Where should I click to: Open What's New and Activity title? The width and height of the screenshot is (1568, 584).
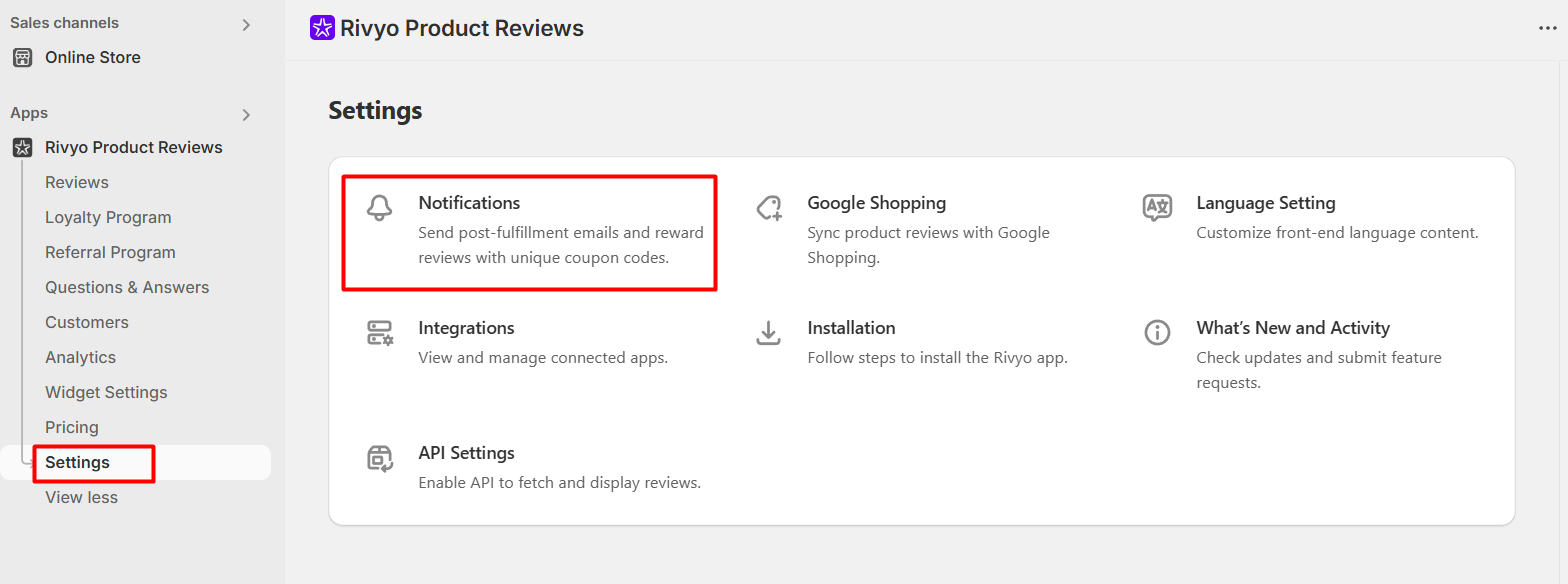1293,328
